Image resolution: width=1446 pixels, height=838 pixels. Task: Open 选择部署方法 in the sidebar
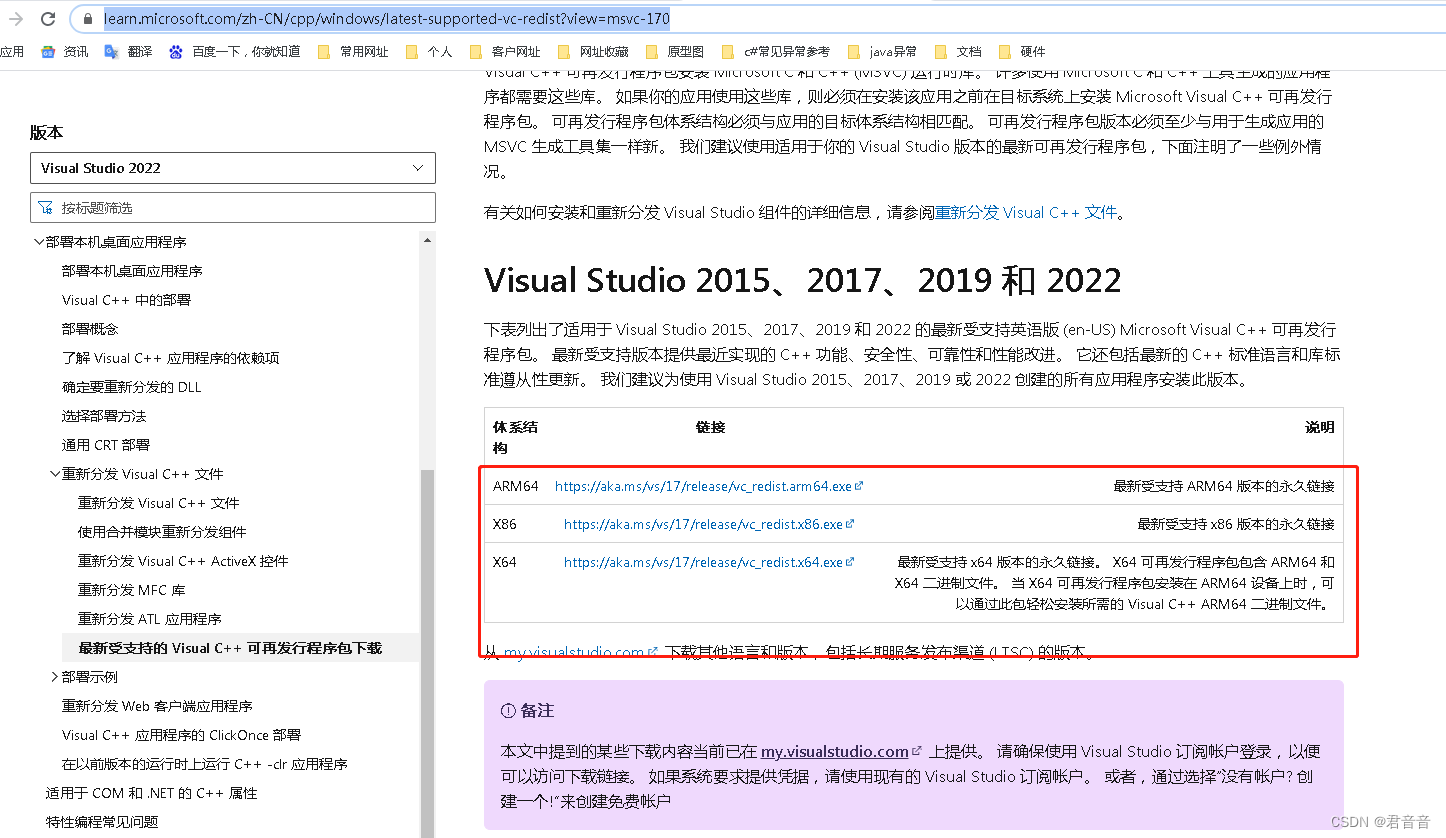coord(104,416)
